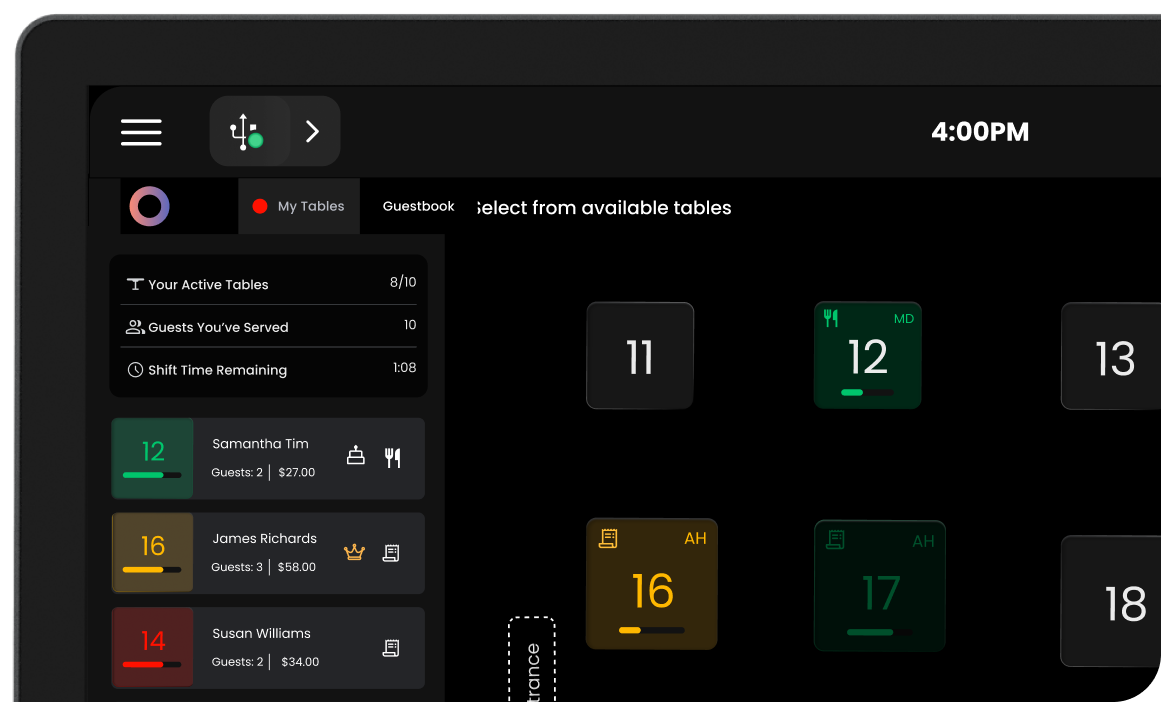This screenshot has height=702, width=1161.
Task: Click the crown icon for James Richards
Action: click(354, 552)
